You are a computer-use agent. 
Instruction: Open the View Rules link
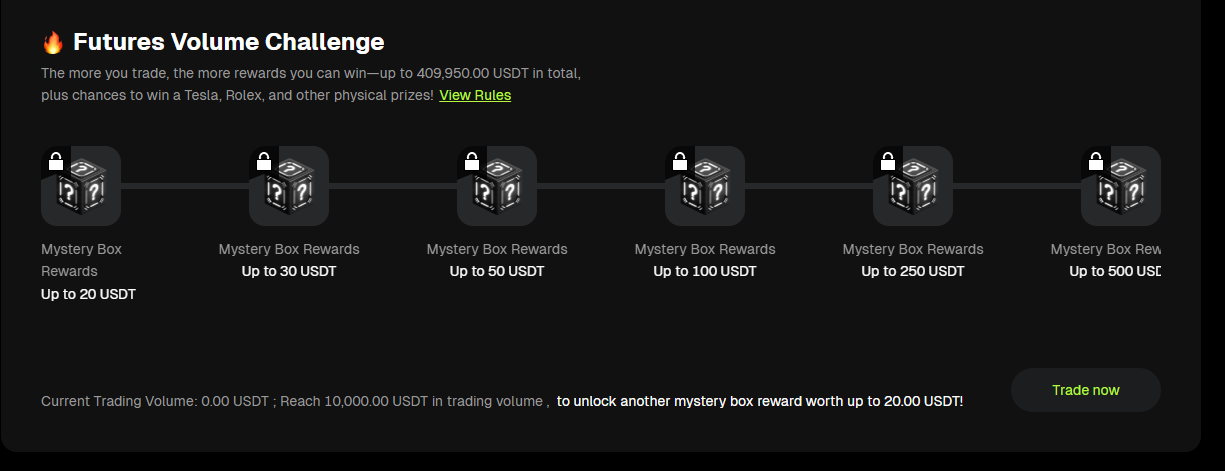[x=475, y=95]
